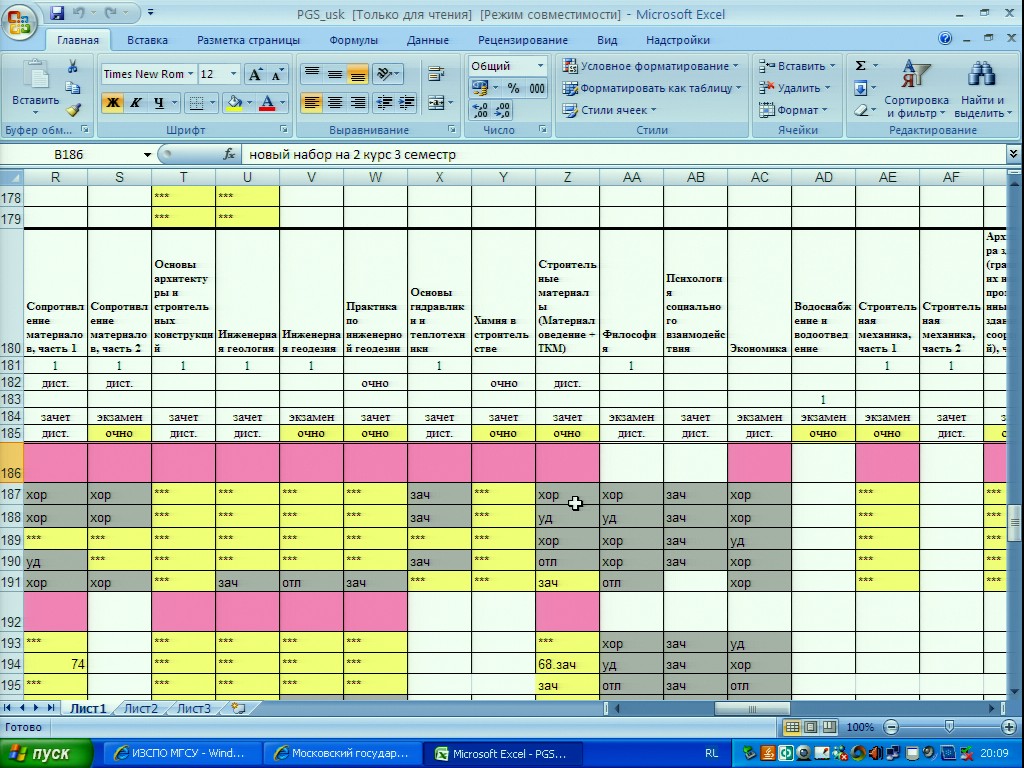
Task: Toggle bold formatting (Ж)
Action: (x=113, y=103)
